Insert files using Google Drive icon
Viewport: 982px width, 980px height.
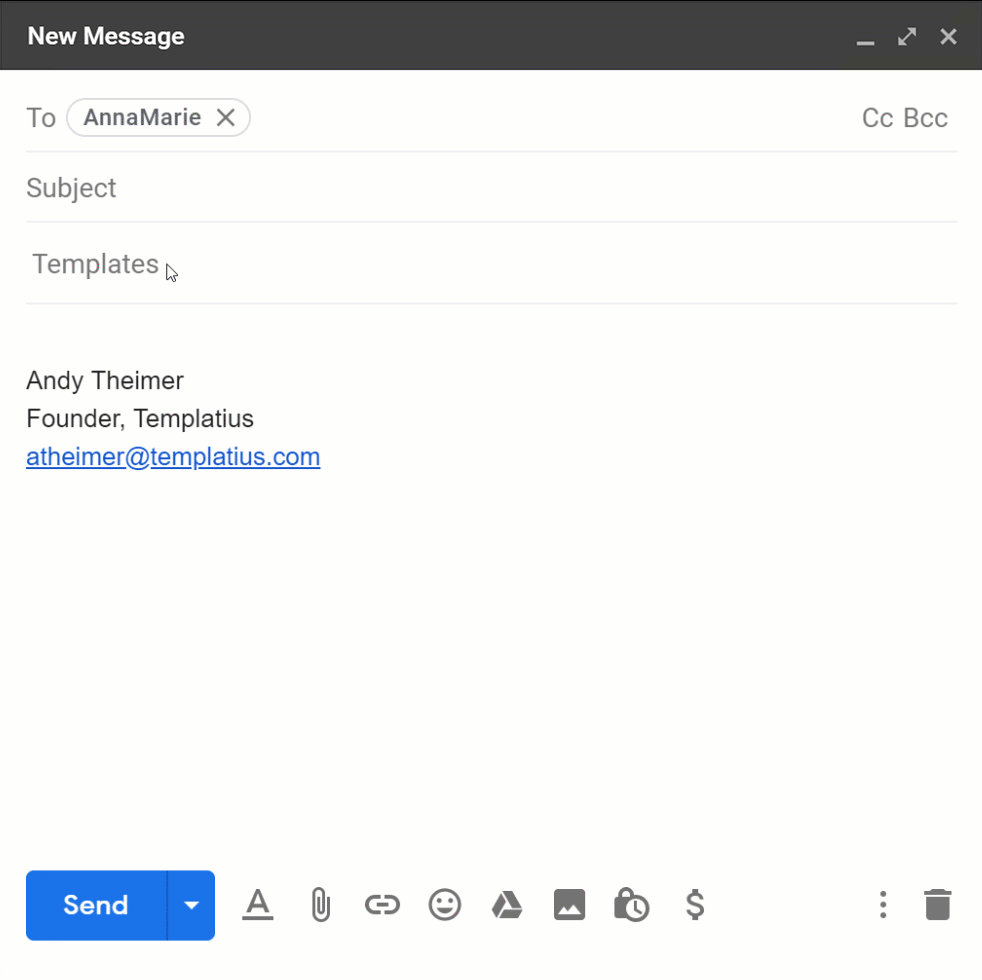pos(507,905)
